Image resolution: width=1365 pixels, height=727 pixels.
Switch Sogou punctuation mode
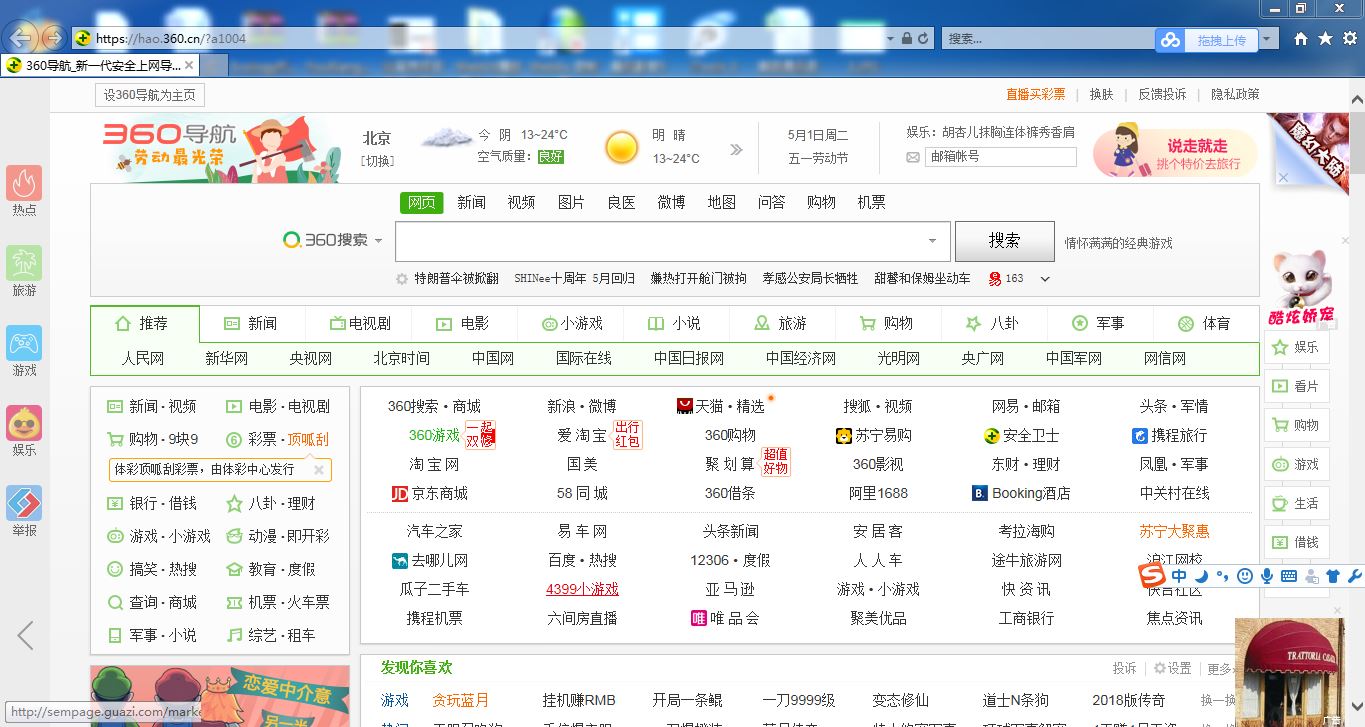tap(1223, 577)
